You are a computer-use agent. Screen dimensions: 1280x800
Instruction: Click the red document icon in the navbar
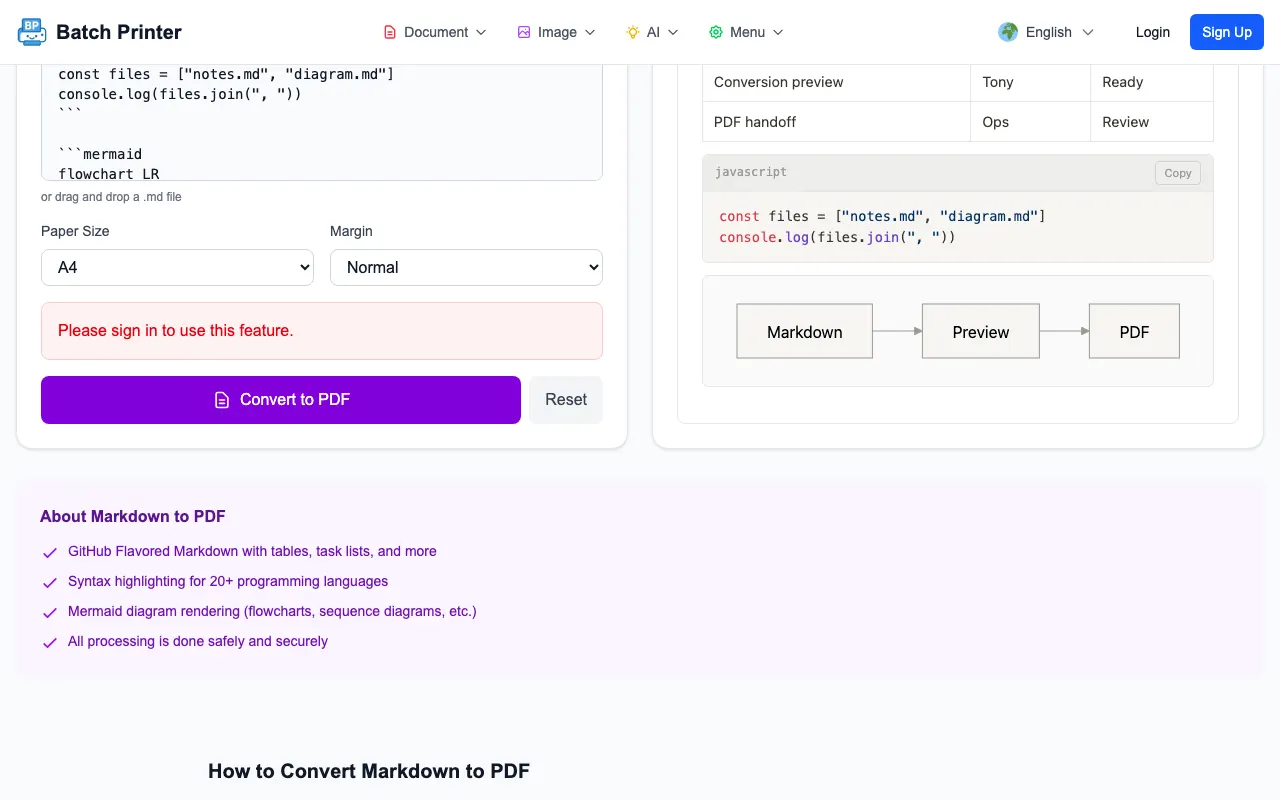point(390,32)
